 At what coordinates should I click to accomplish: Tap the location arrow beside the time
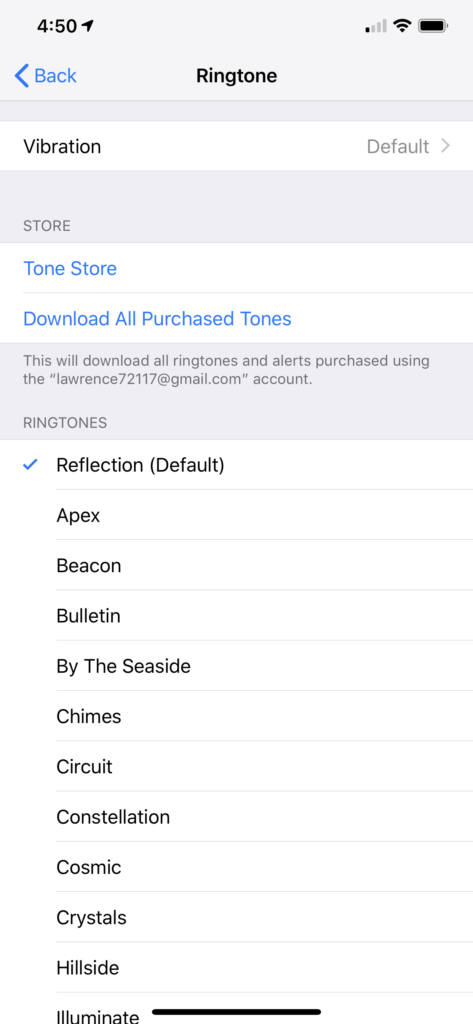pyautogui.click(x=88, y=26)
